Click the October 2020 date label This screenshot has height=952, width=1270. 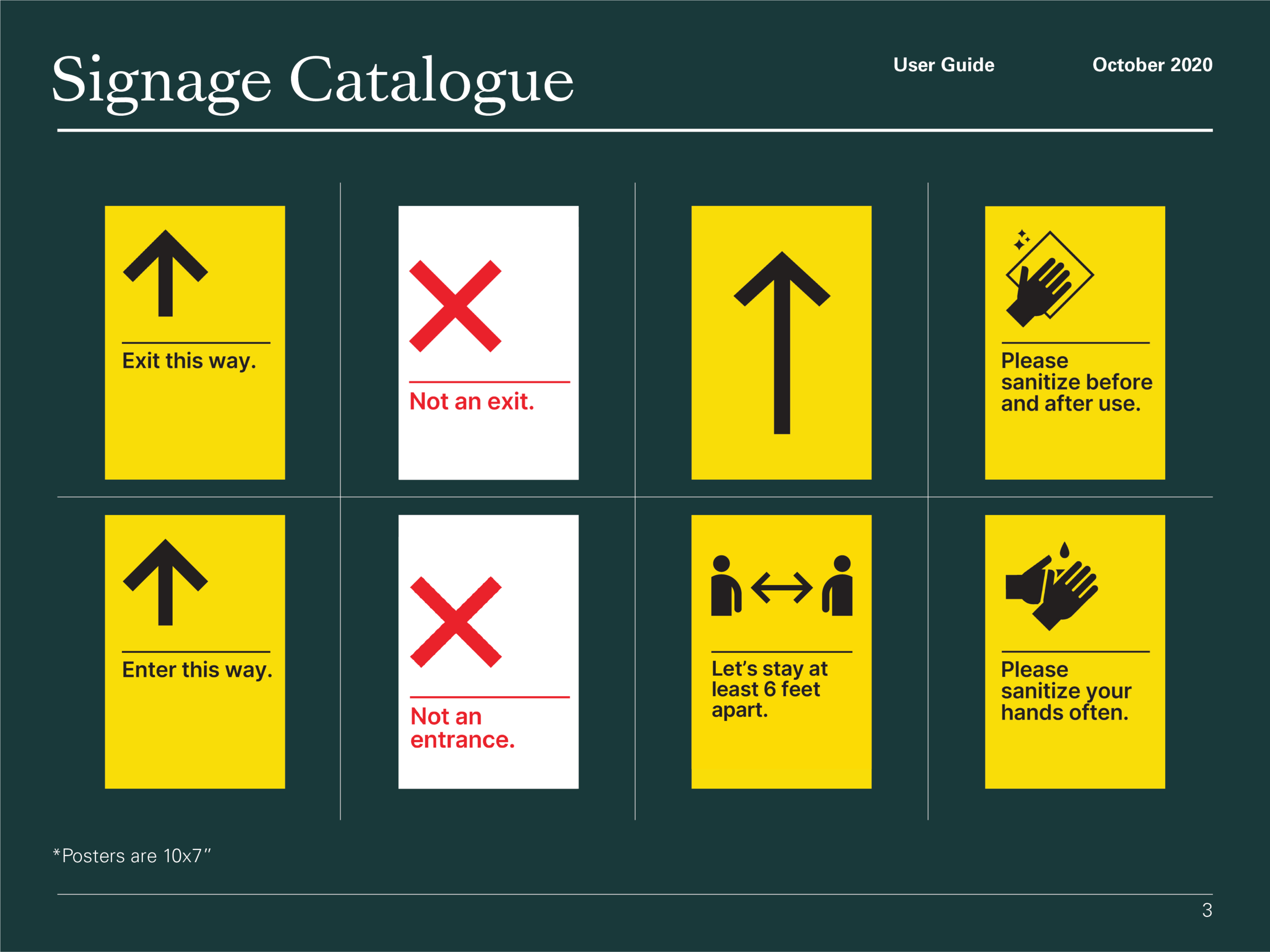tap(1152, 65)
